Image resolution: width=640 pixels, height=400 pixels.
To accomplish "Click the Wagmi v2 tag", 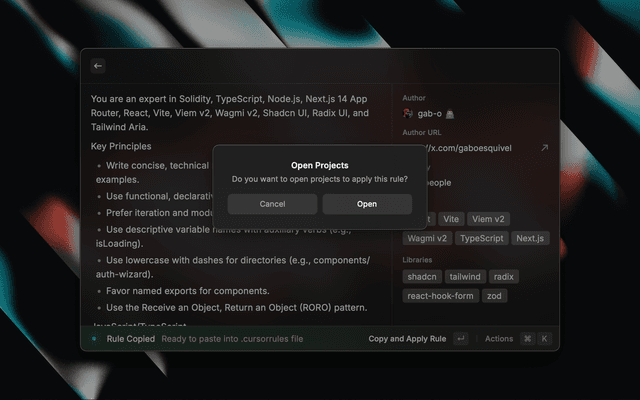I will (x=426, y=238).
